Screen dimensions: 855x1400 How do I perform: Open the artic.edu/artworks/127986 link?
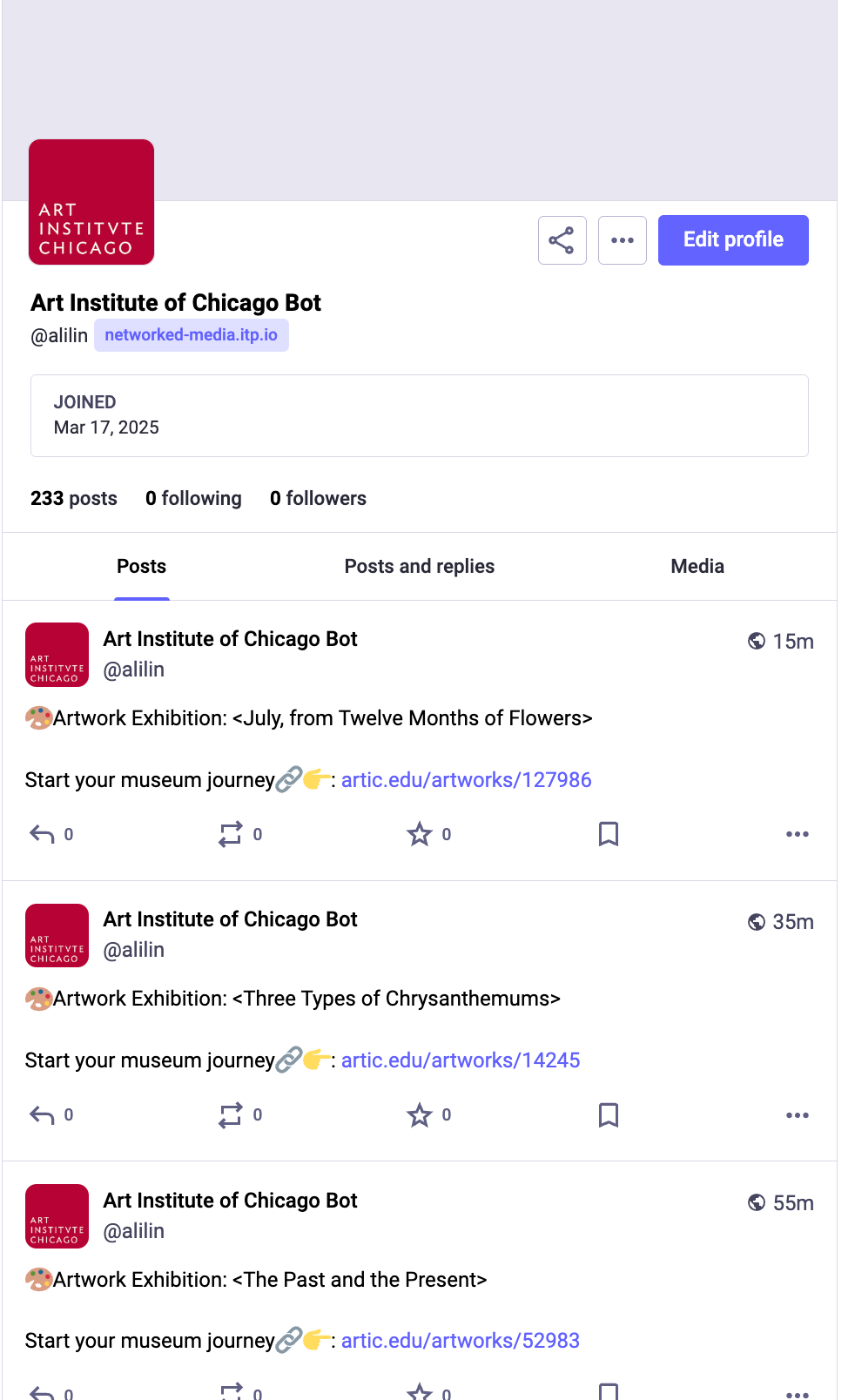tap(466, 780)
